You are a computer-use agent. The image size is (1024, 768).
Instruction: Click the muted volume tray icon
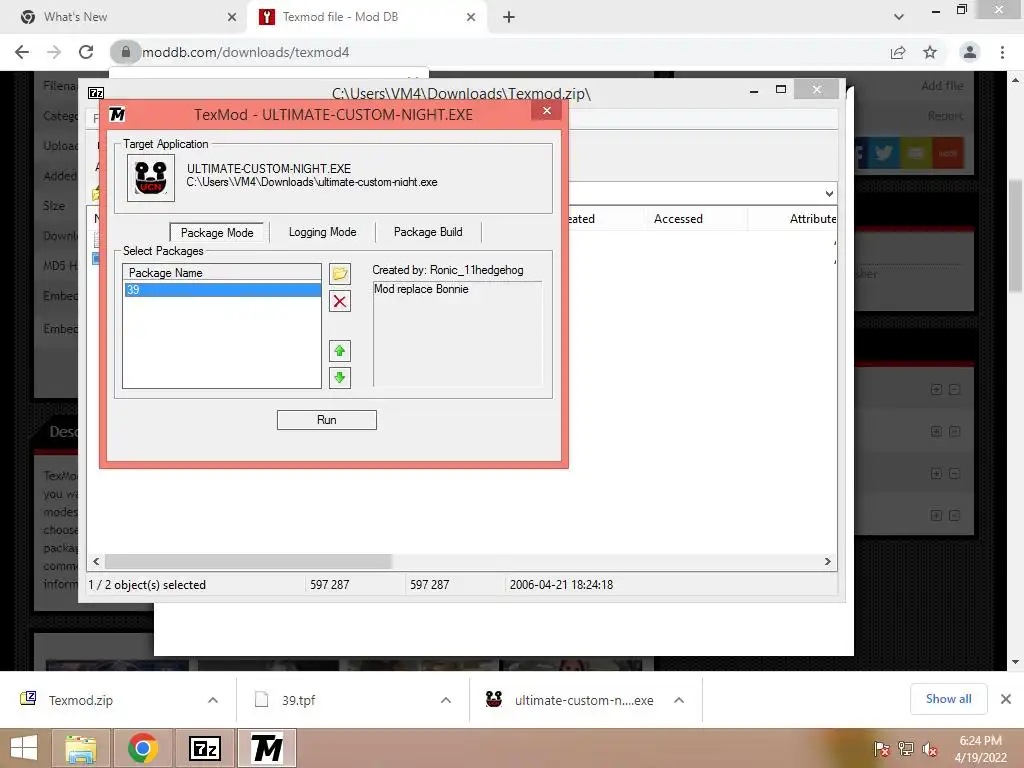(x=930, y=749)
